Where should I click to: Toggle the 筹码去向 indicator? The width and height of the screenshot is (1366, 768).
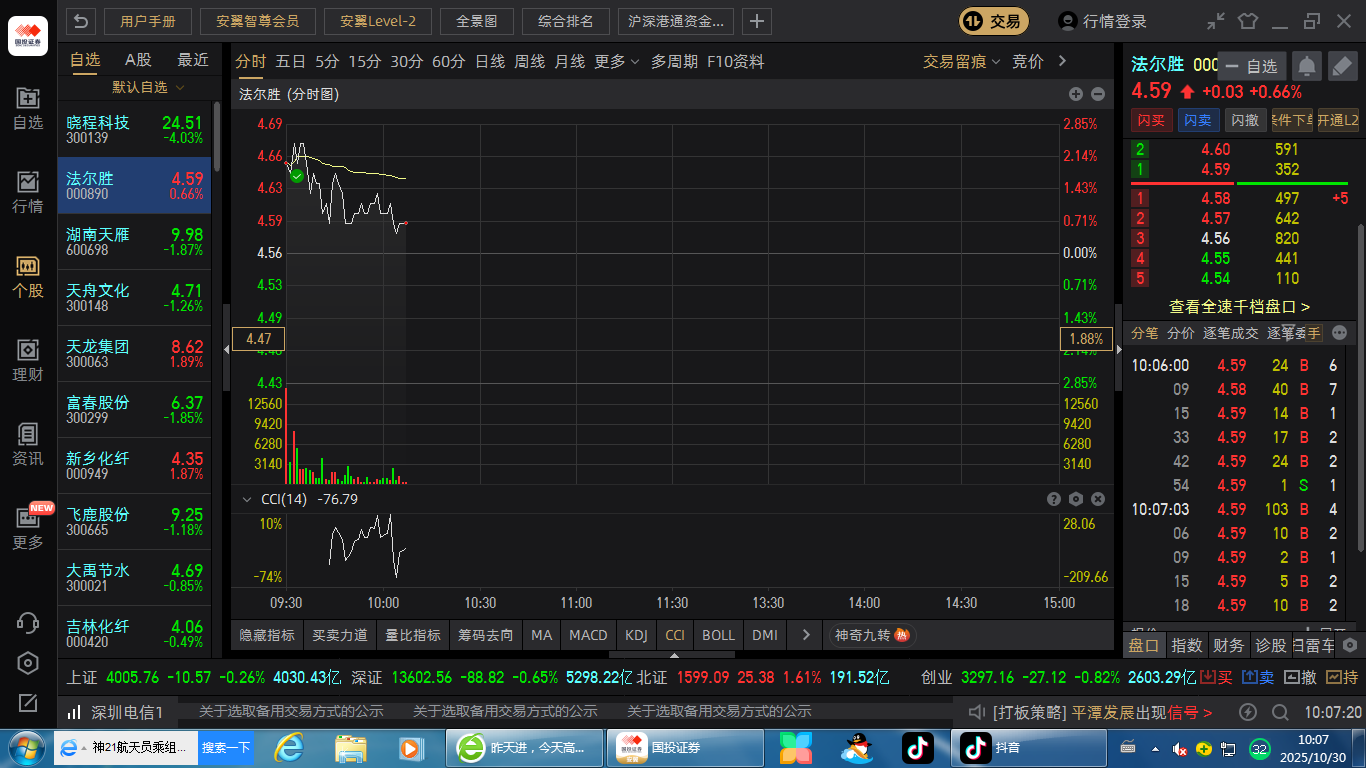[x=486, y=635]
